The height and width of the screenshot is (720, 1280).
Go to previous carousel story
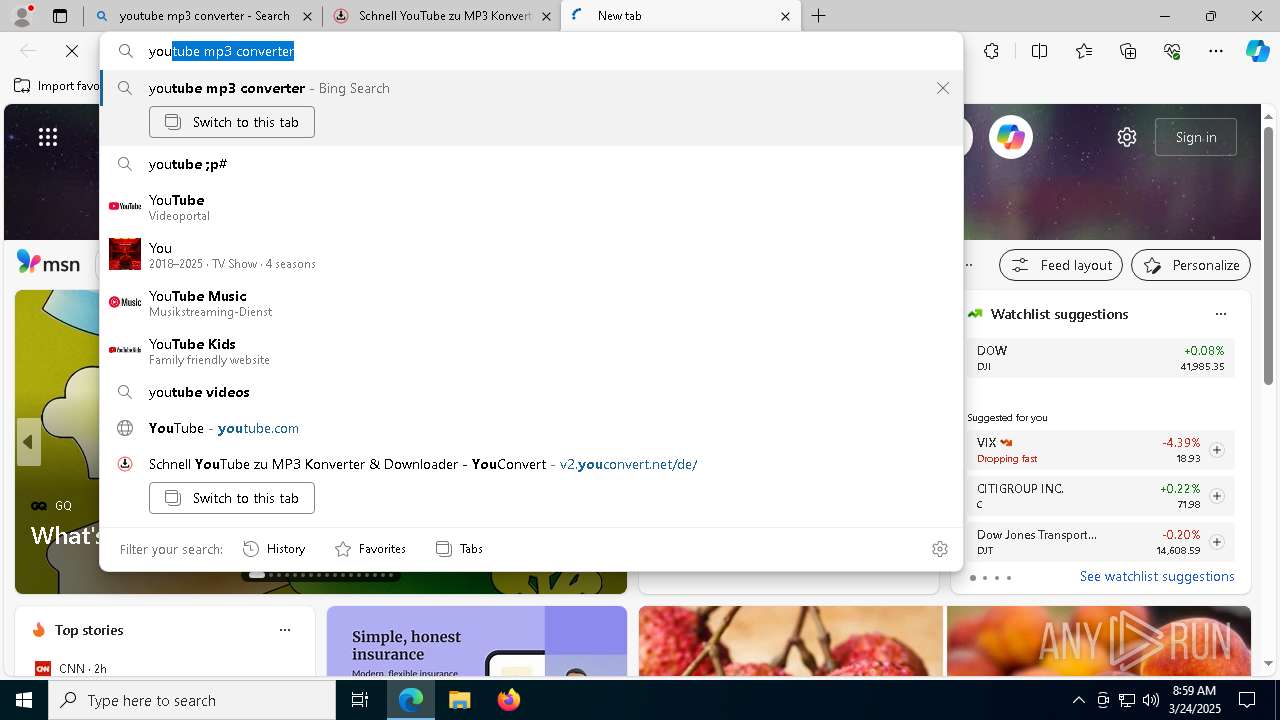pos(28,441)
